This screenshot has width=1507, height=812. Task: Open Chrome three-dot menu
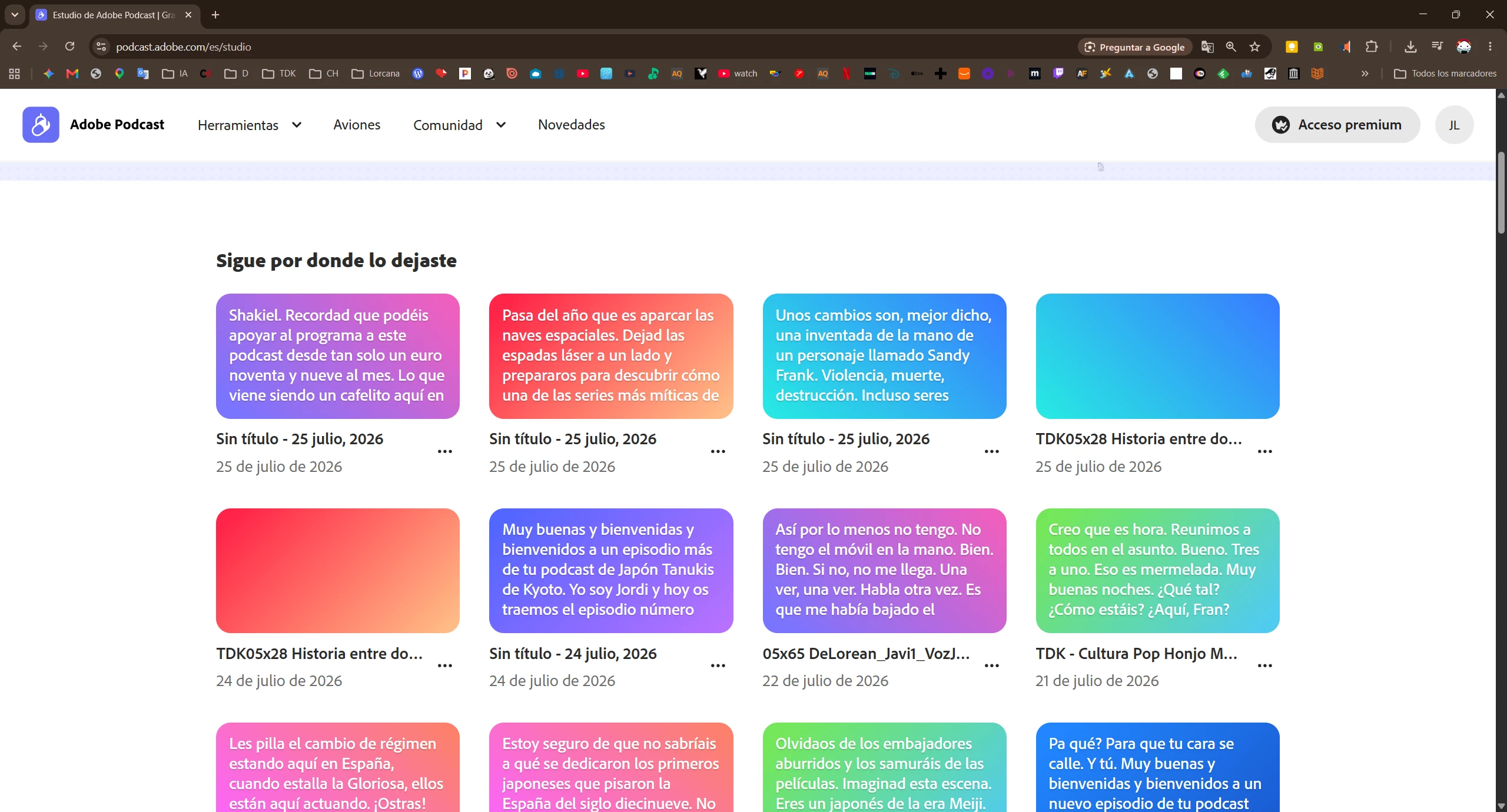coord(1491,47)
